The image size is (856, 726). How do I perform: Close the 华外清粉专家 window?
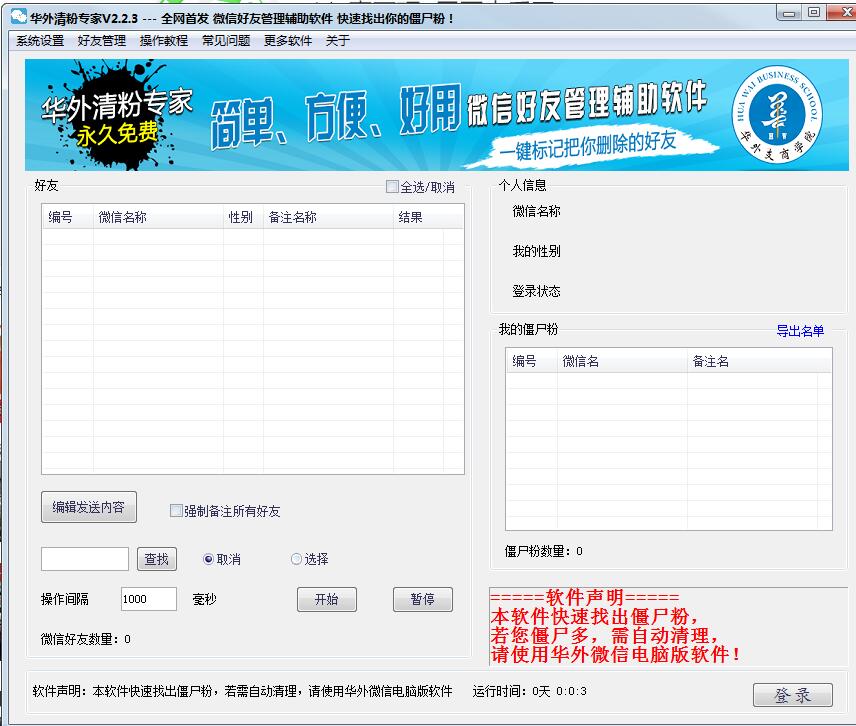tap(842, 12)
